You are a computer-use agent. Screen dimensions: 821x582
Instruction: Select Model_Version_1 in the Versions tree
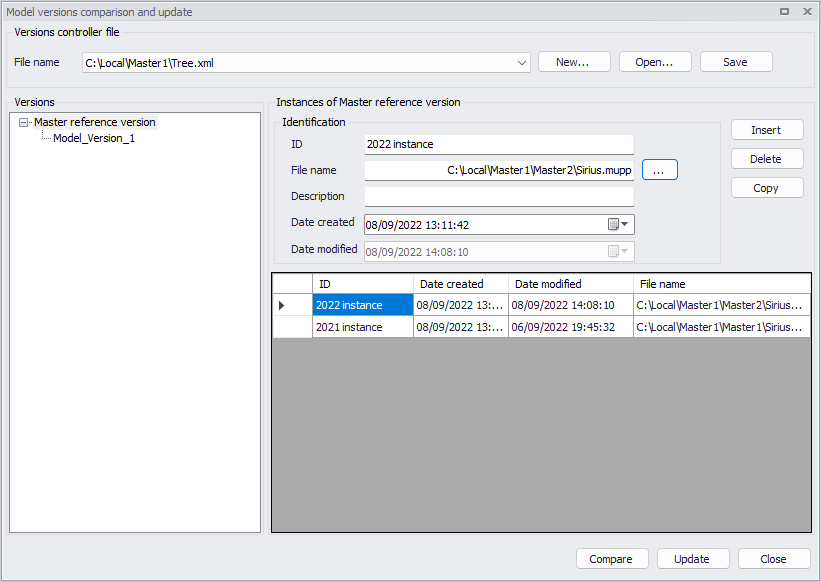[x=94, y=138]
